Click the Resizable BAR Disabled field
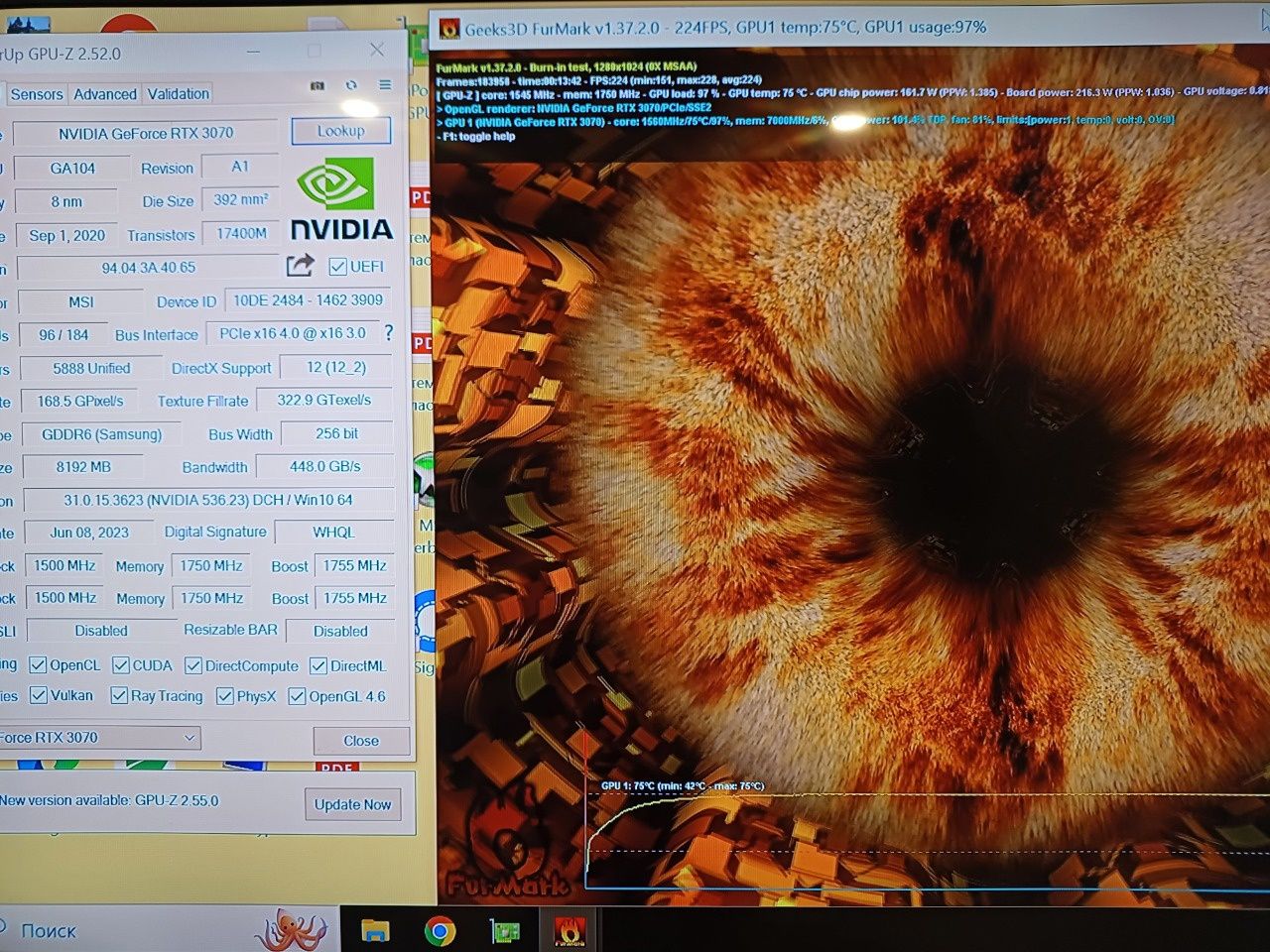The width and height of the screenshot is (1270, 952). click(x=340, y=631)
